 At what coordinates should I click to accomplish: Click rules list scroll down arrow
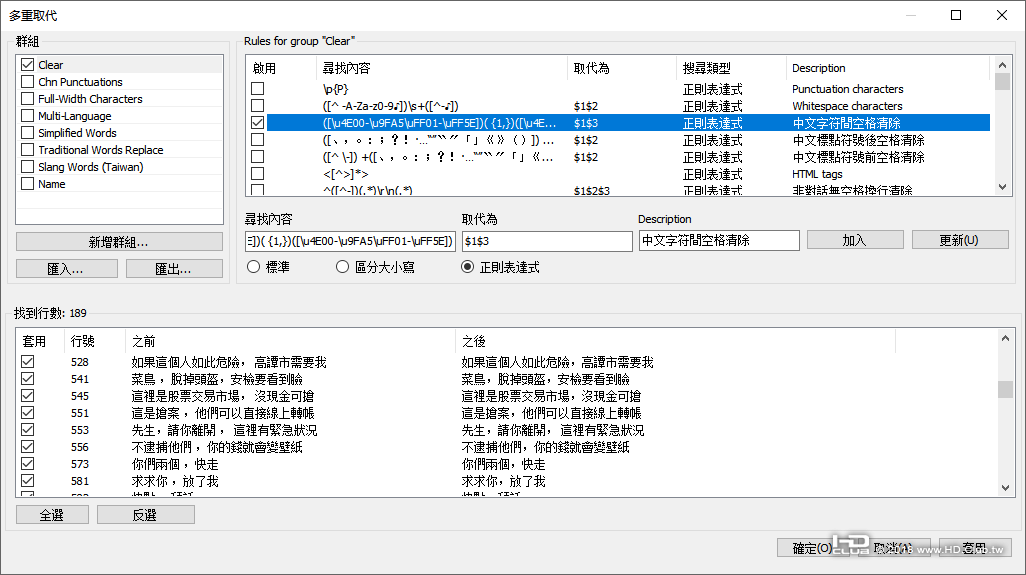point(1002,187)
